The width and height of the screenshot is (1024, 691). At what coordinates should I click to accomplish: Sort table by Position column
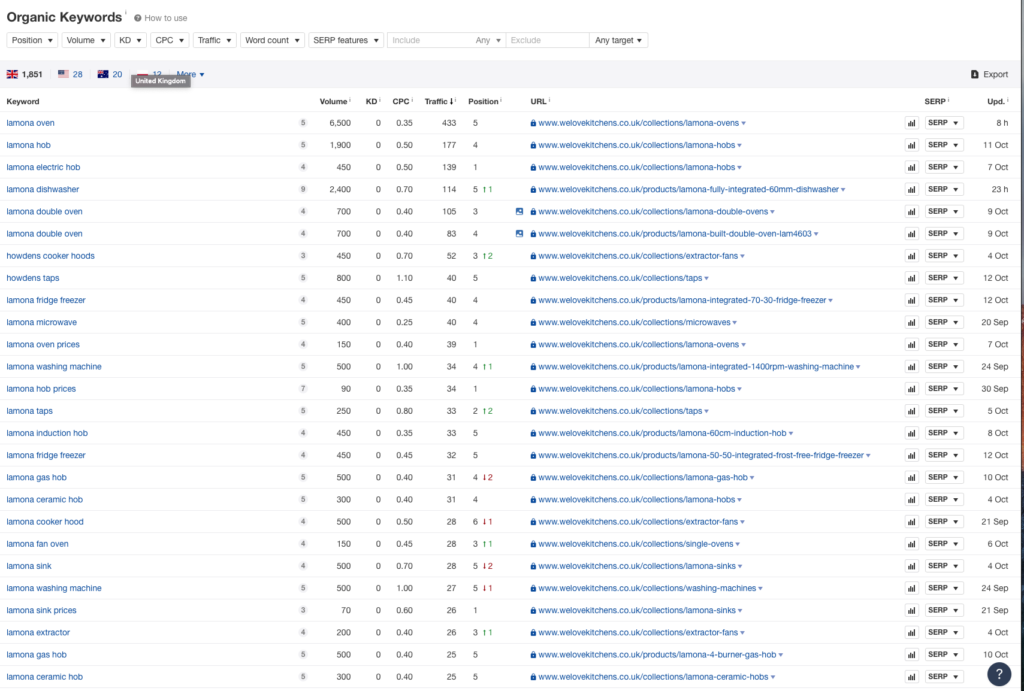coord(483,101)
